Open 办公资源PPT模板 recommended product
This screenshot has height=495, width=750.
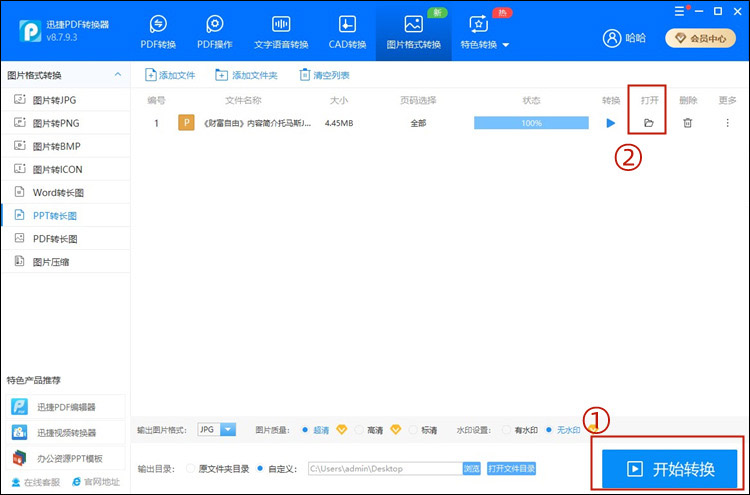click(x=66, y=458)
